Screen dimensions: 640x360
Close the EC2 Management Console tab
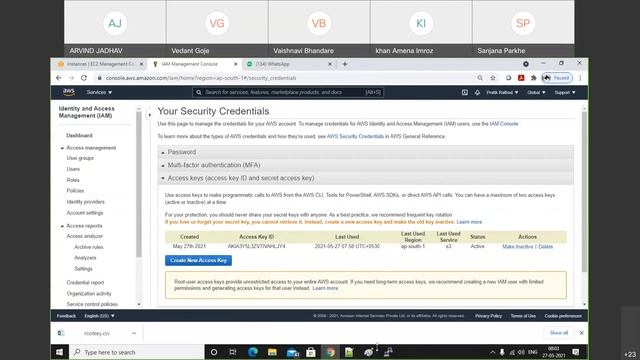pos(142,64)
